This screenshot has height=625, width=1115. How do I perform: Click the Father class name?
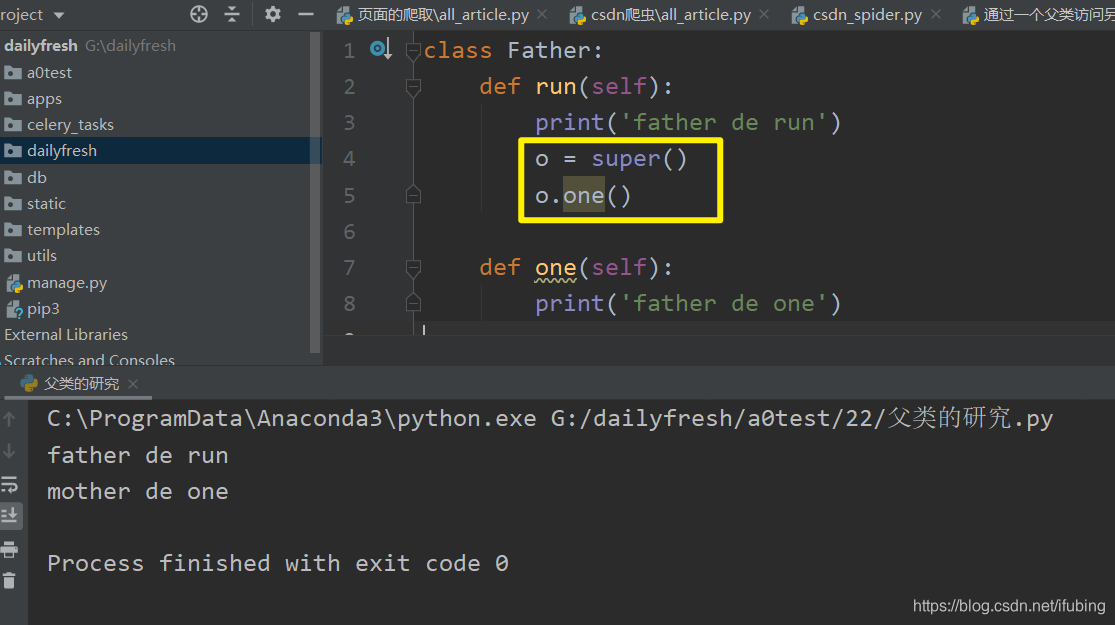(x=549, y=50)
